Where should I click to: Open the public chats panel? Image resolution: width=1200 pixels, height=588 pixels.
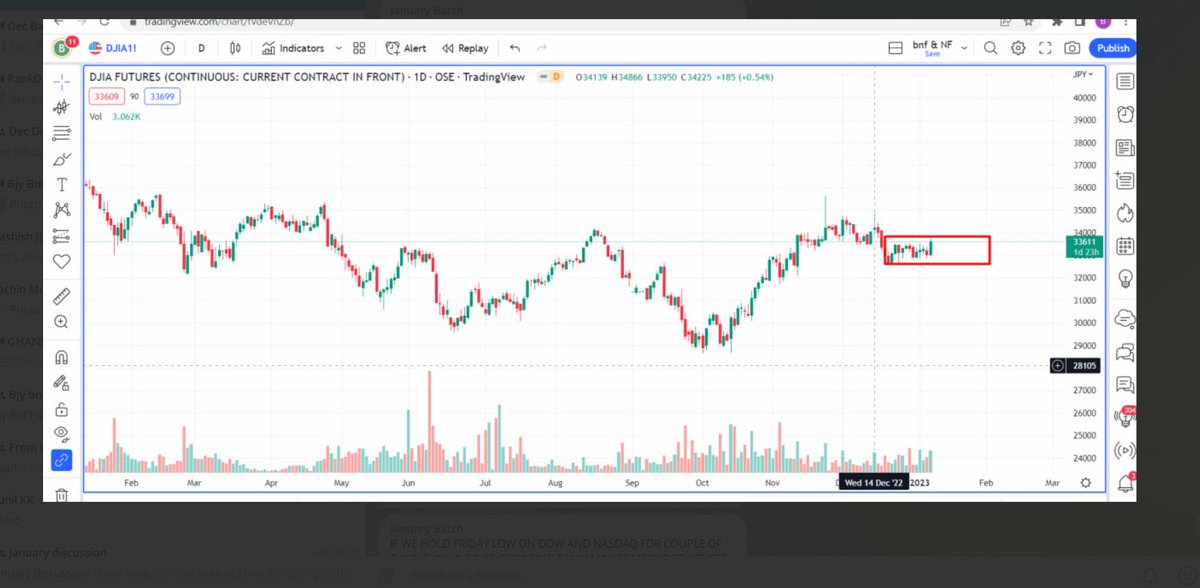click(x=1125, y=319)
